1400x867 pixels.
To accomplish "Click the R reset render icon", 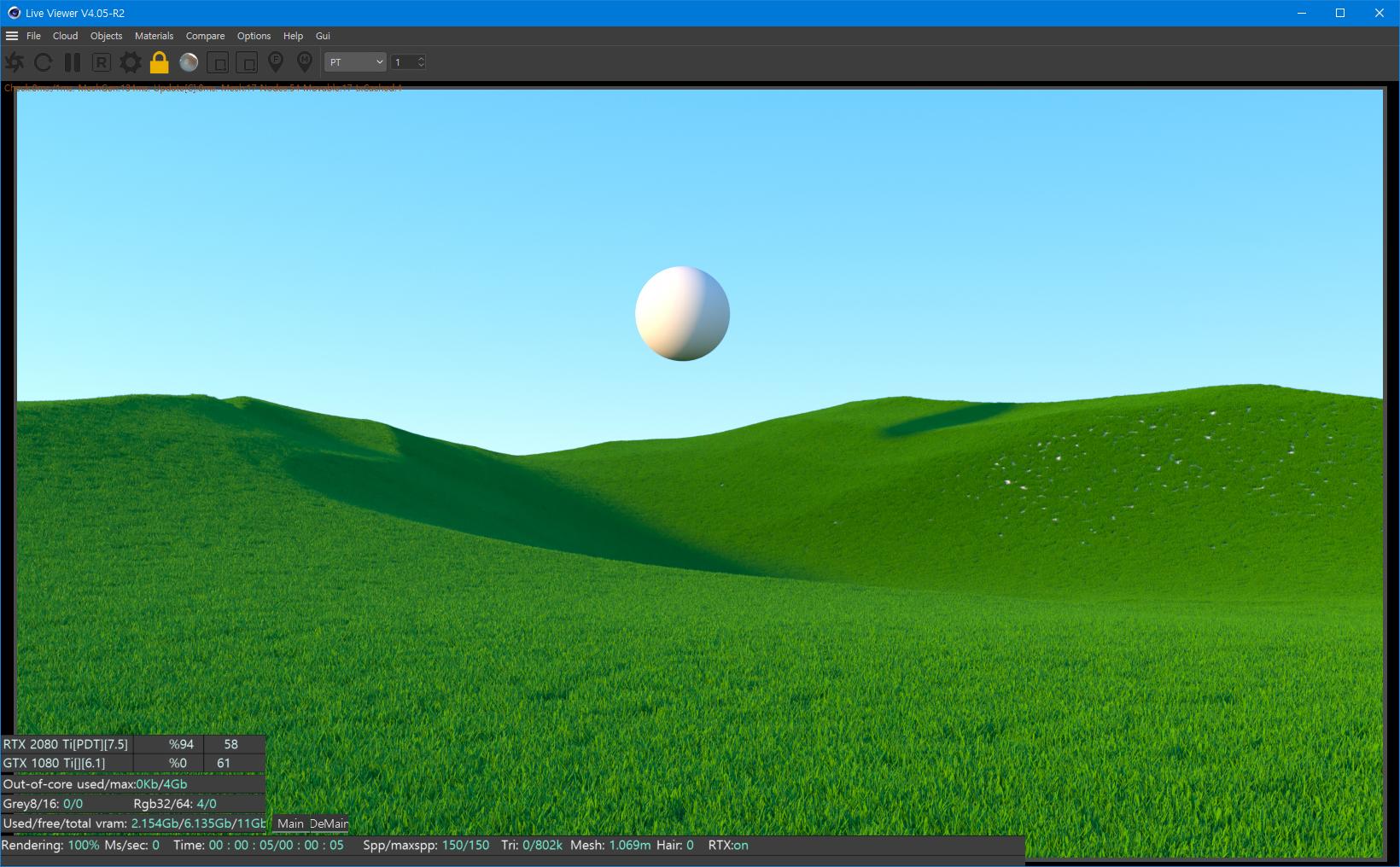I will 102,62.
